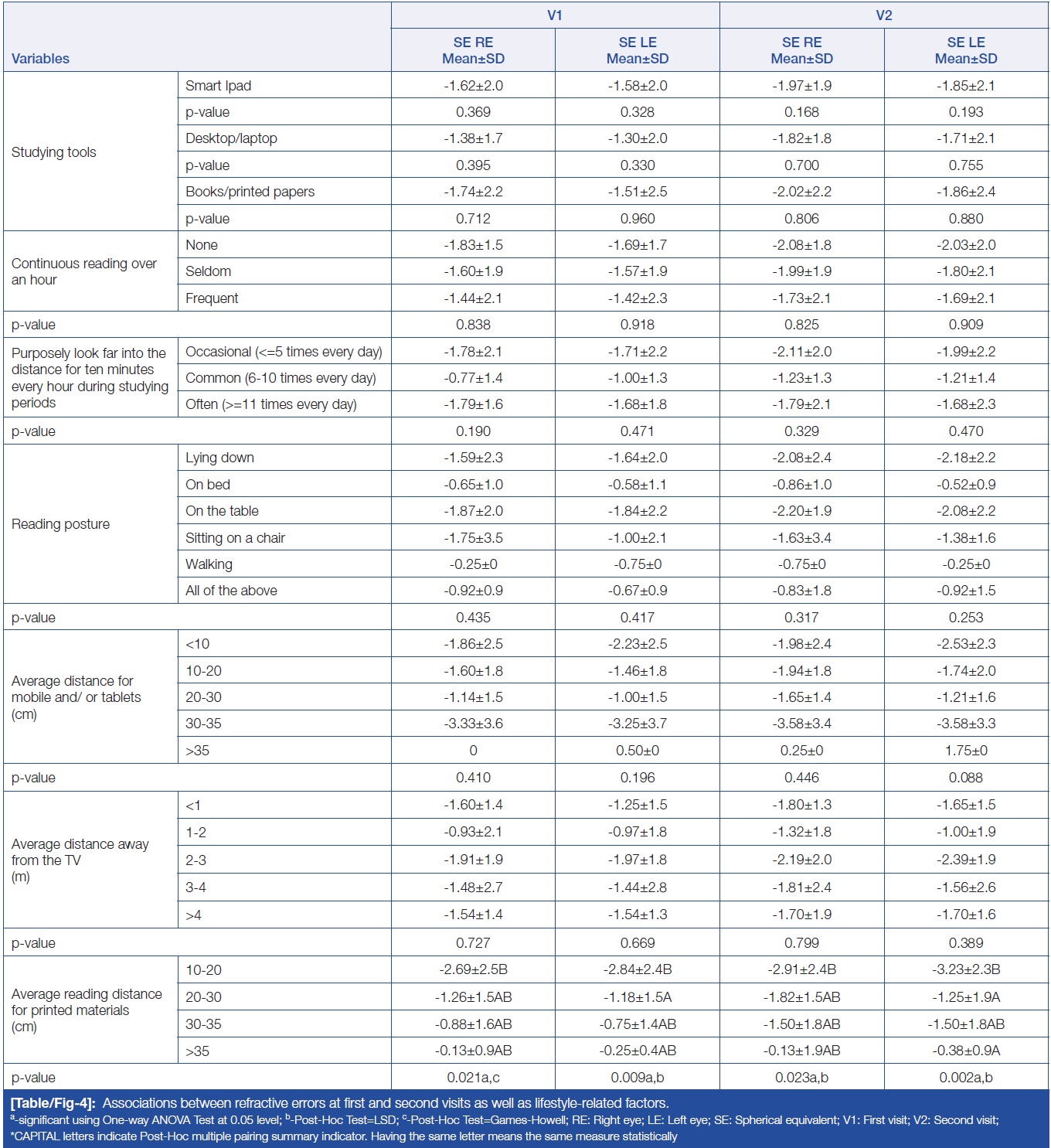Select the Smart Ipad row label
Screen dimensions: 1051x1148
(x=219, y=86)
